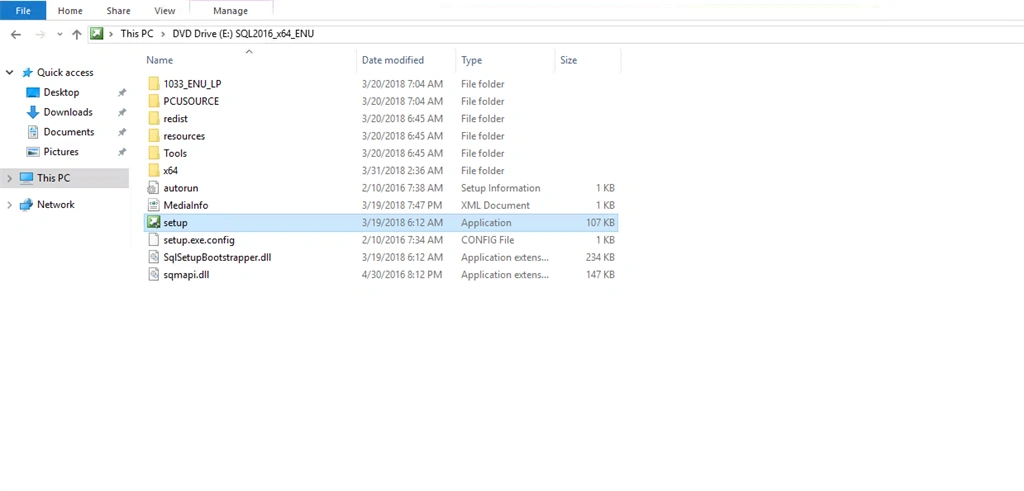Select the x64 folder icon
Image resolution: width=1024 pixels, height=491 pixels.
pos(153,170)
